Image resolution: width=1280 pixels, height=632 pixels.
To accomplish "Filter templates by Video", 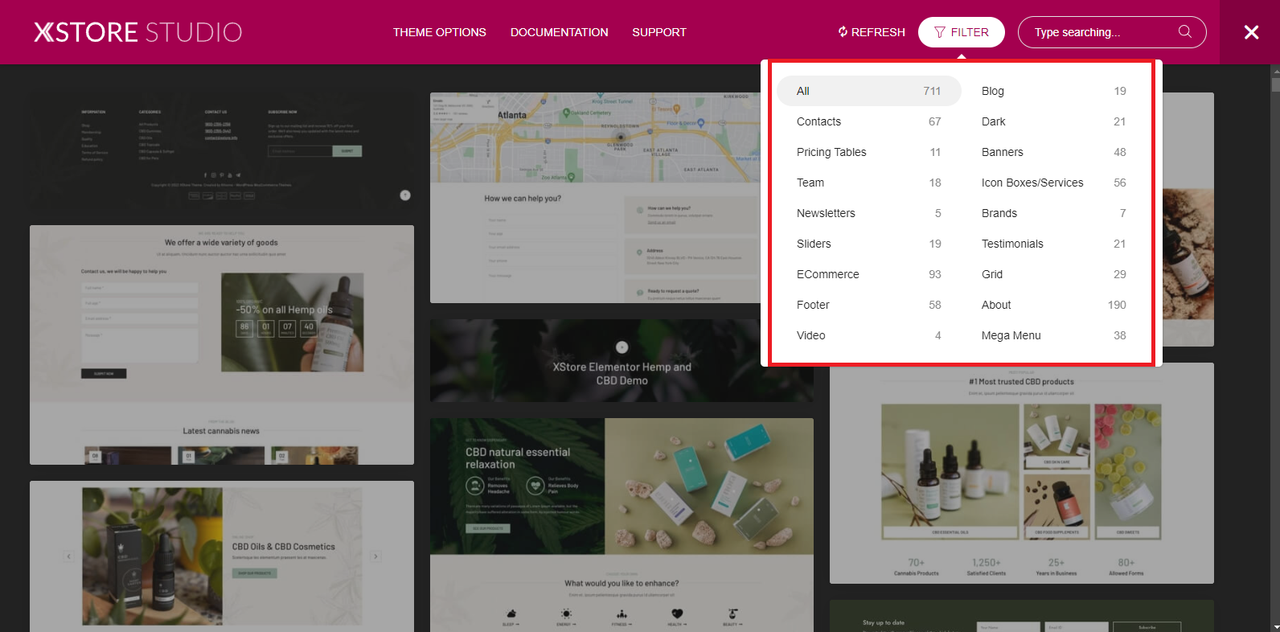I will coord(869,335).
